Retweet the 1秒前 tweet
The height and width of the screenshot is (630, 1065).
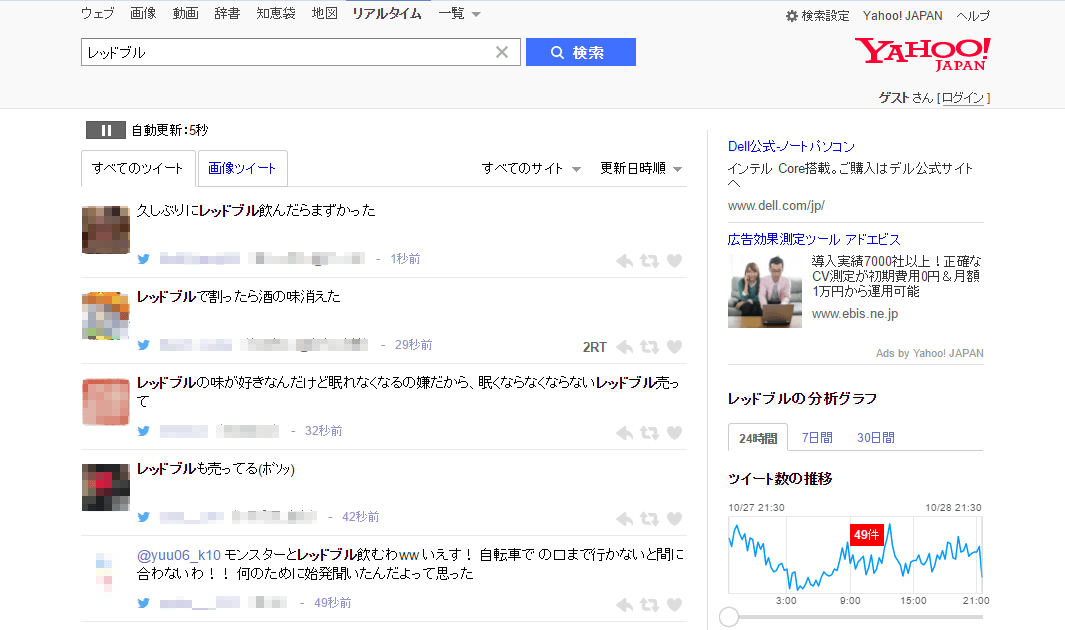click(x=649, y=261)
